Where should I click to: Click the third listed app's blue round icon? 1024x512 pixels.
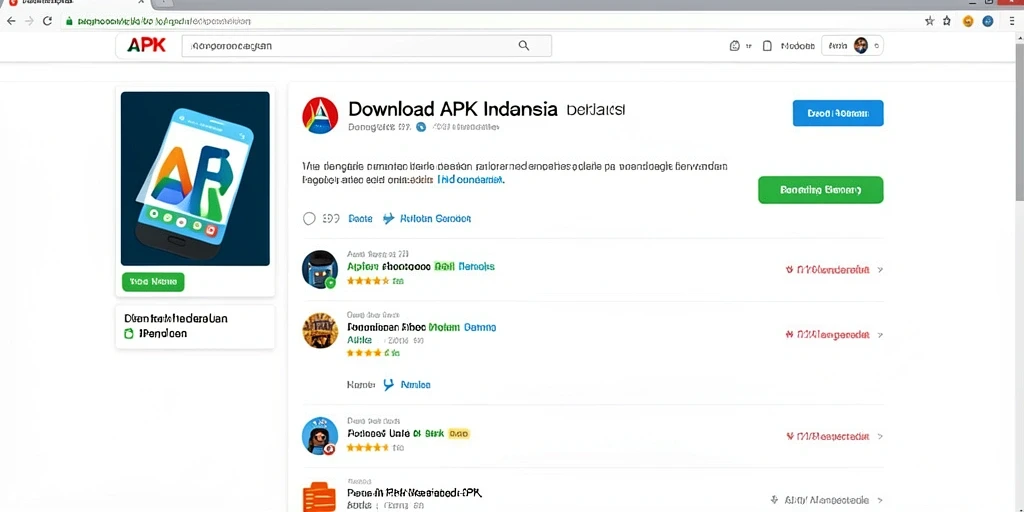(x=320, y=436)
